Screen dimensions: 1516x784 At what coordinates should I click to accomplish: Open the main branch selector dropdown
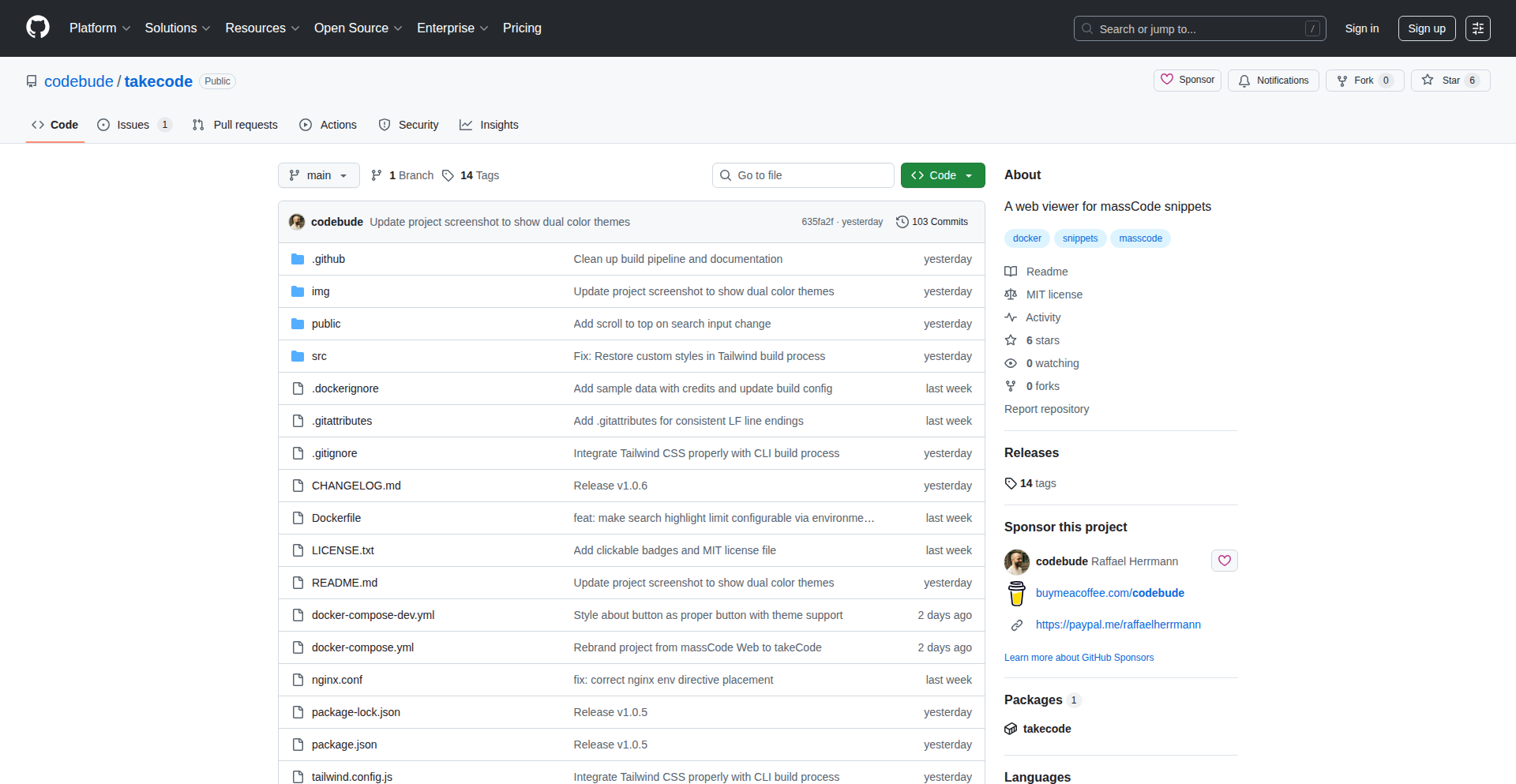tap(319, 175)
